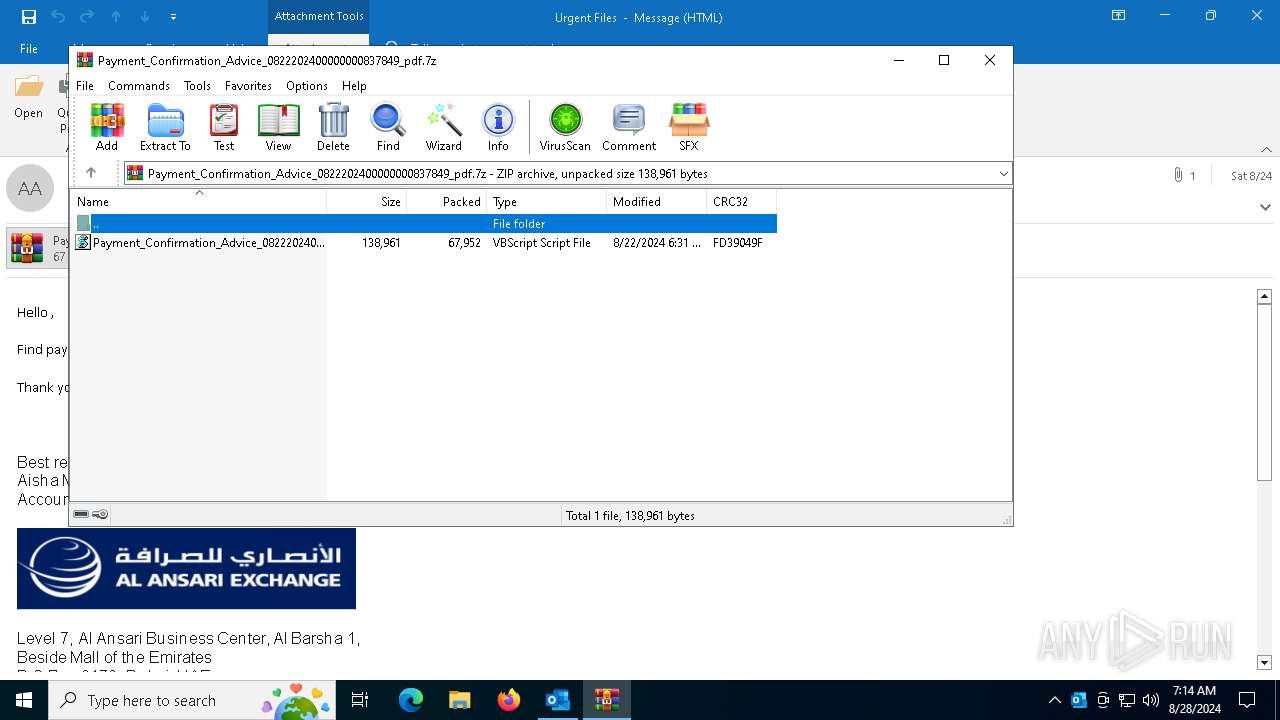Sort by Modified column header
Image resolution: width=1280 pixels, height=720 pixels.
tap(656, 201)
